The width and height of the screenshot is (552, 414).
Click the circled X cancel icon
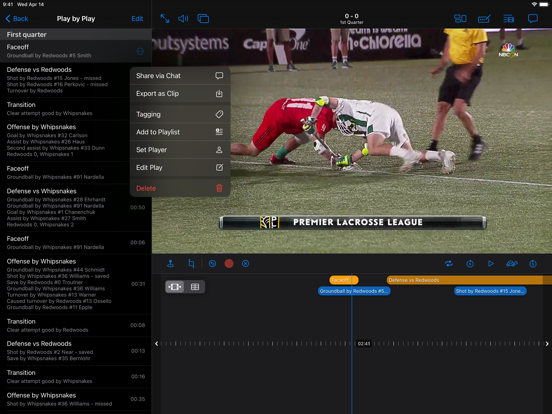[x=245, y=263]
